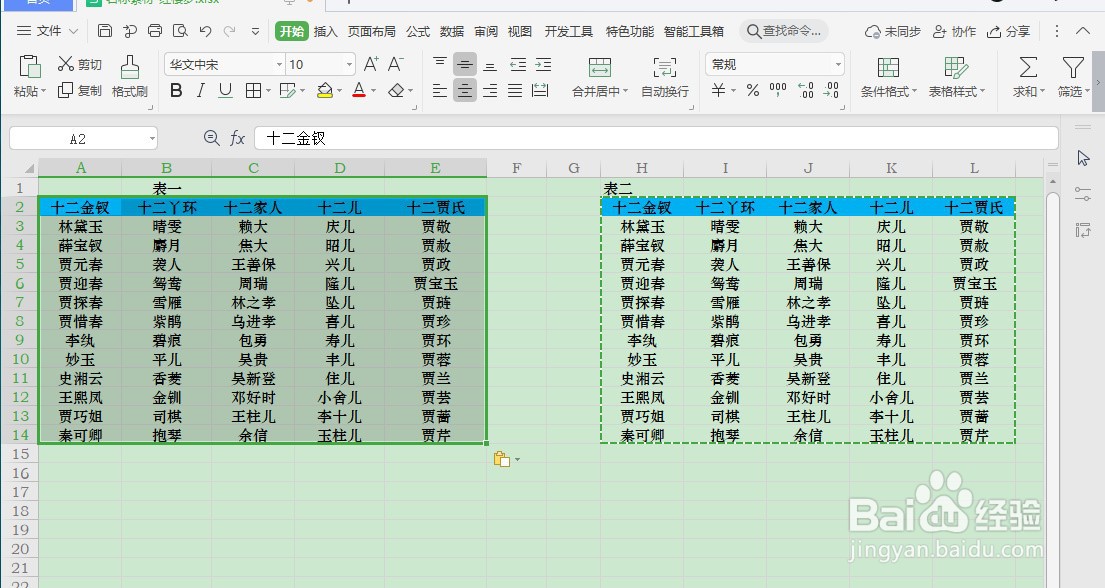Decrease font size with small A
Image resolution: width=1105 pixels, height=588 pixels.
(395, 64)
